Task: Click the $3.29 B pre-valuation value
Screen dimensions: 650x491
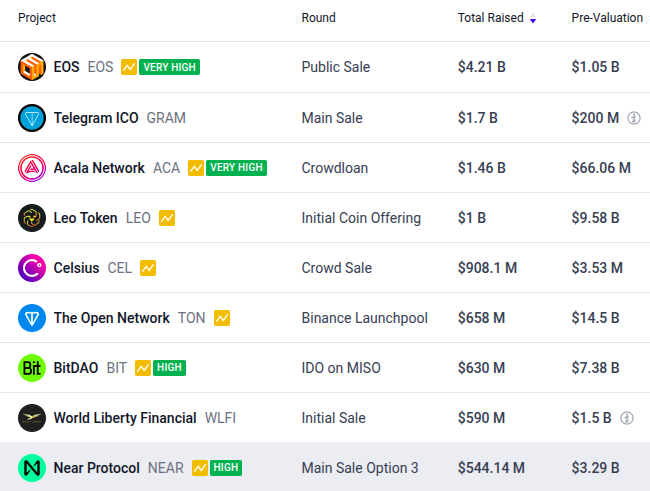Action: coord(596,468)
